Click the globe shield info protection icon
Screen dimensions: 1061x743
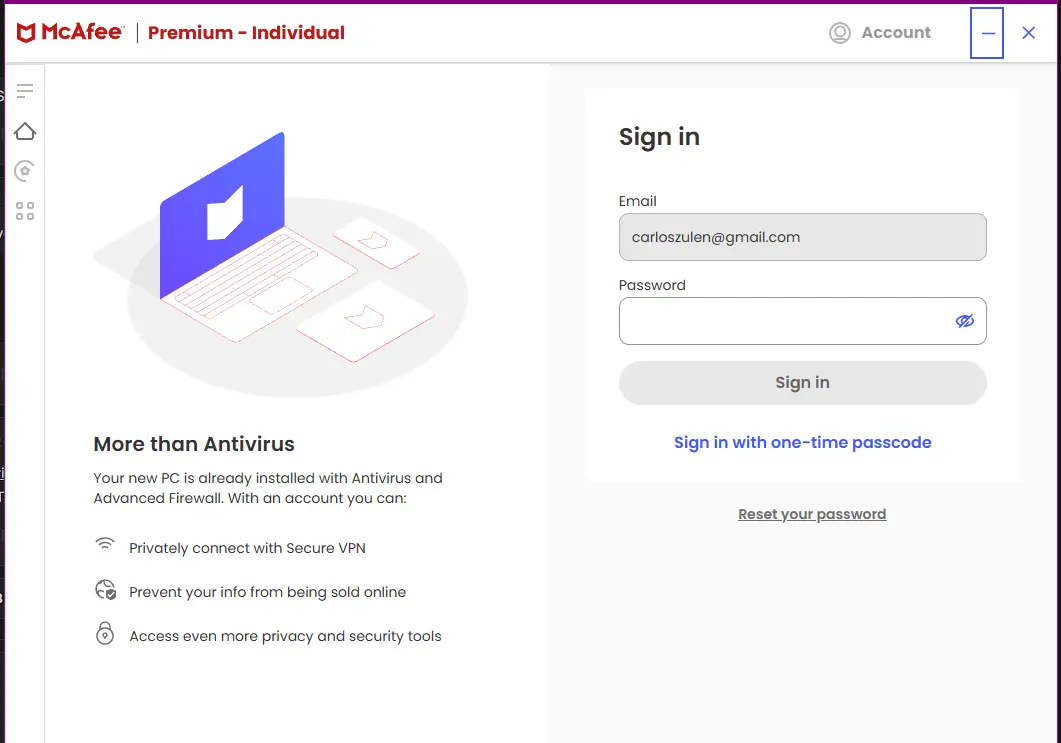(106, 590)
